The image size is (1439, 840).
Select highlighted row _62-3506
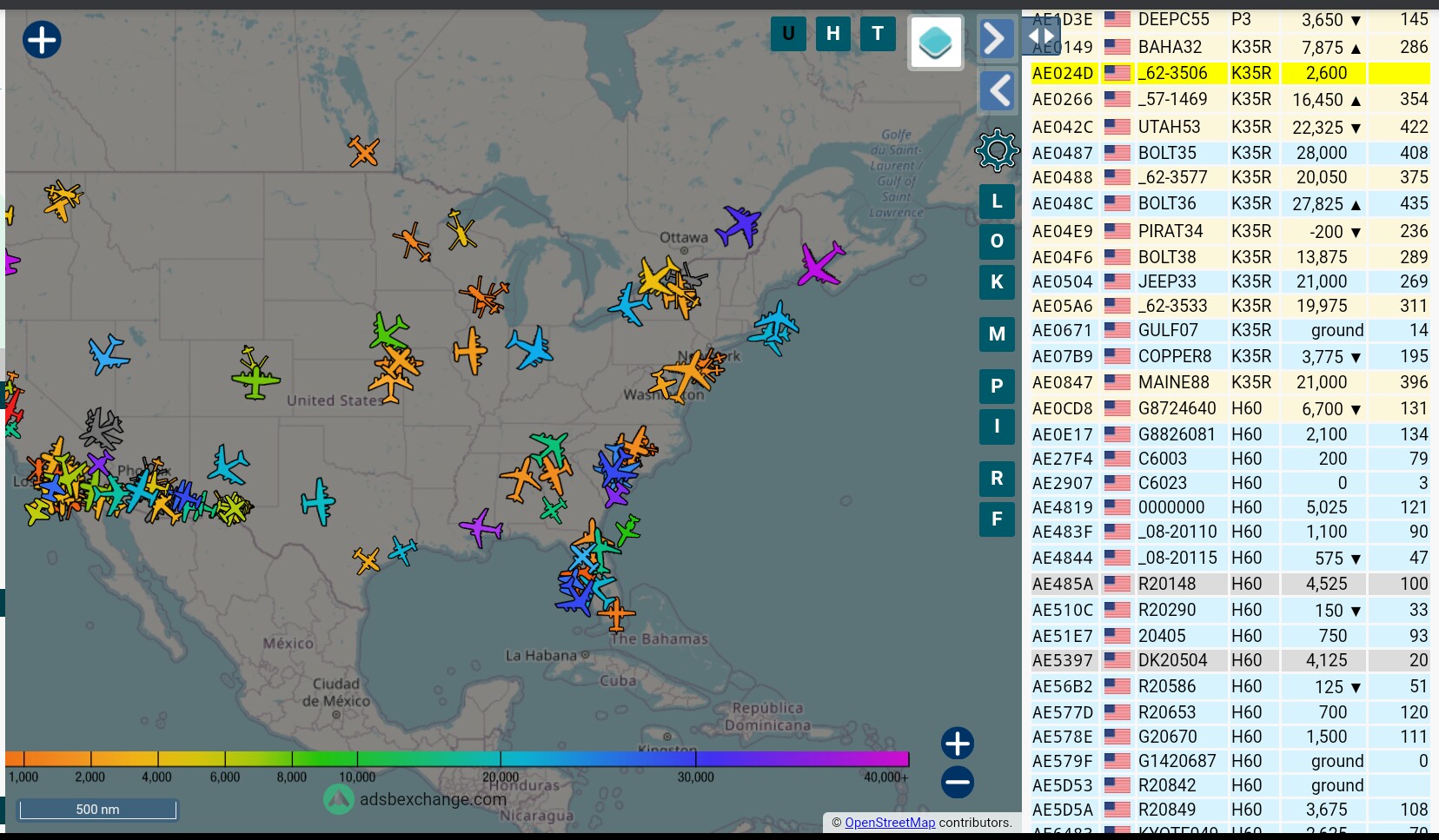point(1230,73)
